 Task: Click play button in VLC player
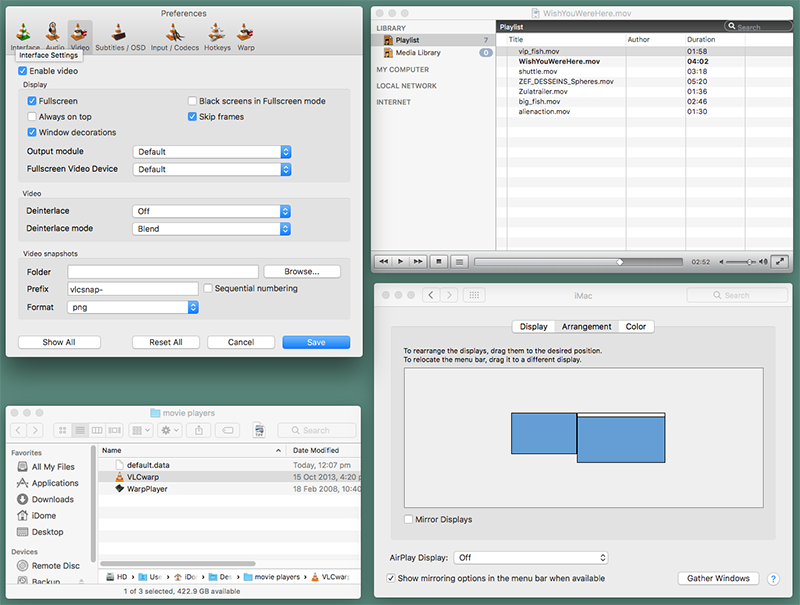401,262
